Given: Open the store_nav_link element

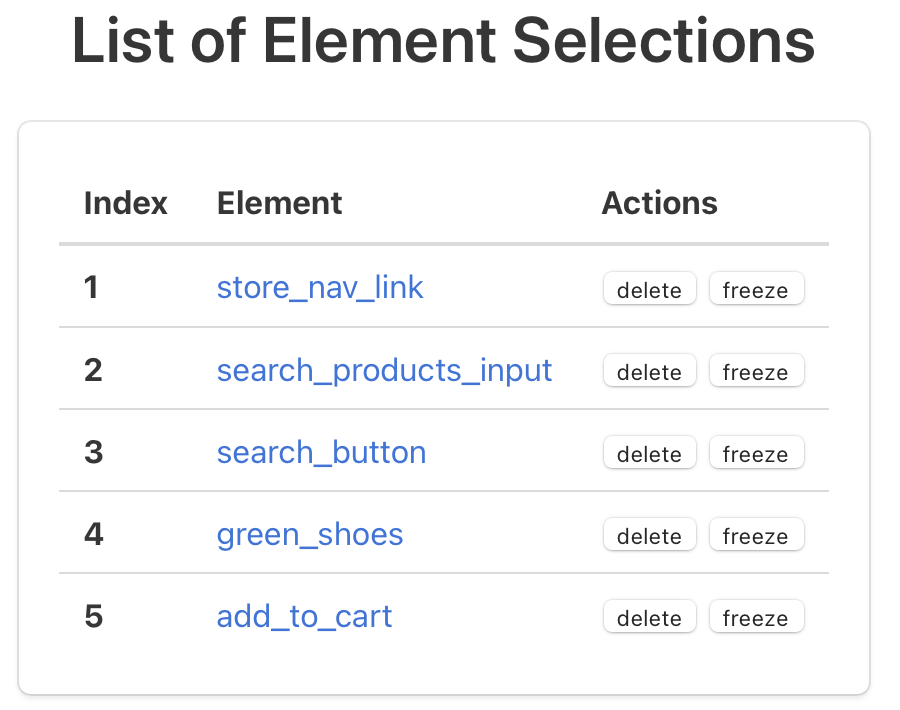Looking at the screenshot, I should pos(320,288).
